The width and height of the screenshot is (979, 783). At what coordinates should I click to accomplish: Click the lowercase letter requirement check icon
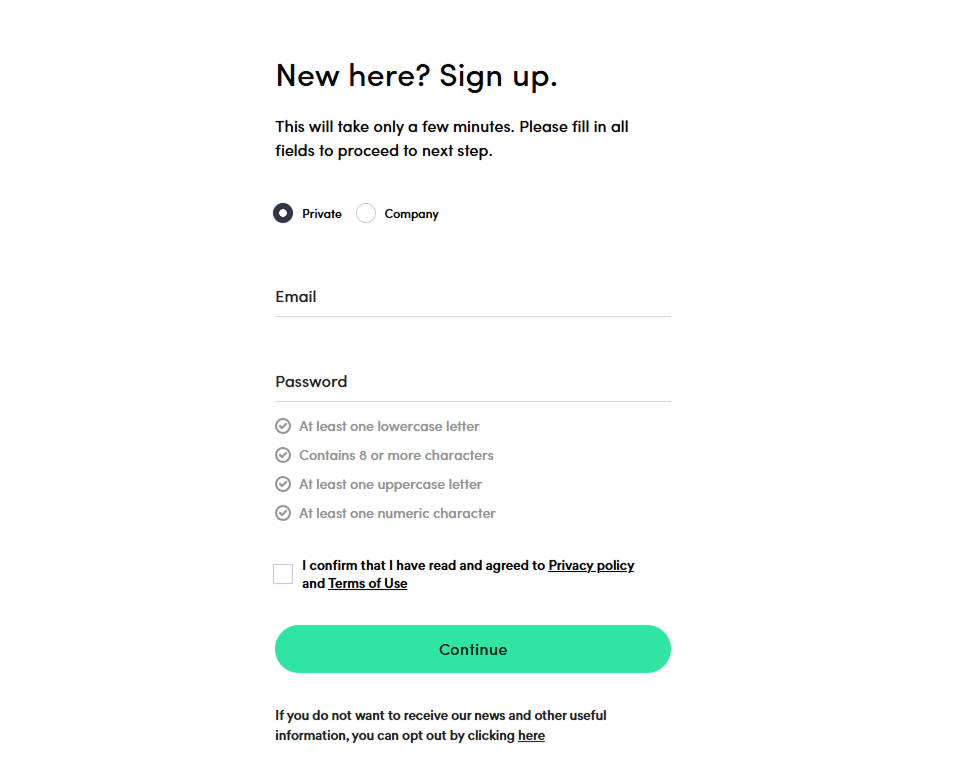(x=283, y=426)
